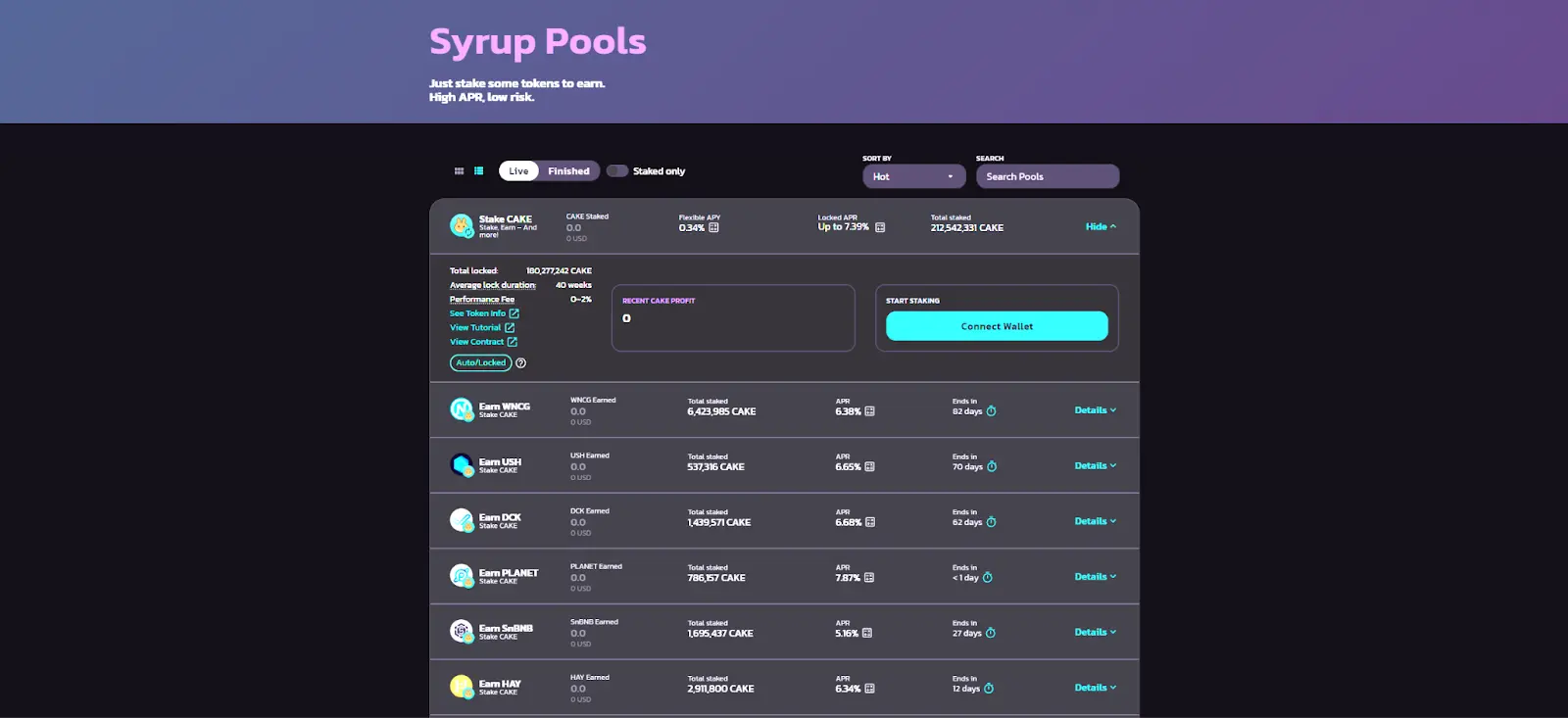Click 2,911,800 CAKE total staked value
1568x718 pixels.
(720, 689)
